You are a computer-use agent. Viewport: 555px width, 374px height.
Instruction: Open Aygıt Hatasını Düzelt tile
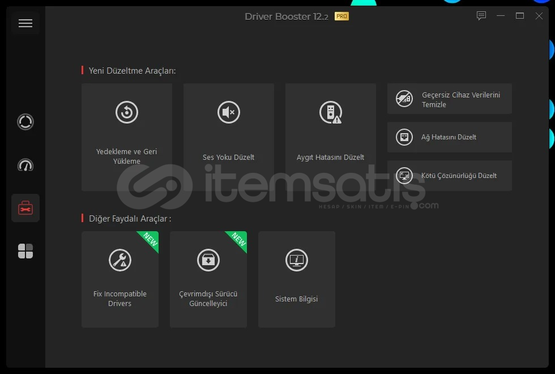[x=331, y=137]
